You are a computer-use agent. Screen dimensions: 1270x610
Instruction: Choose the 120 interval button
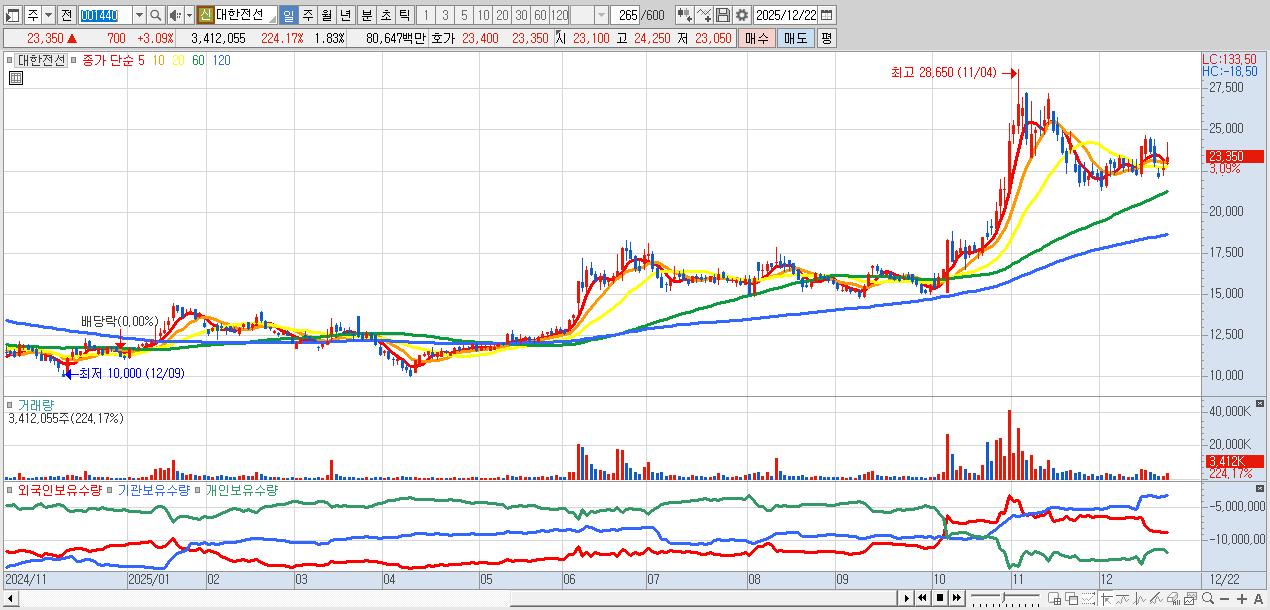coord(560,15)
